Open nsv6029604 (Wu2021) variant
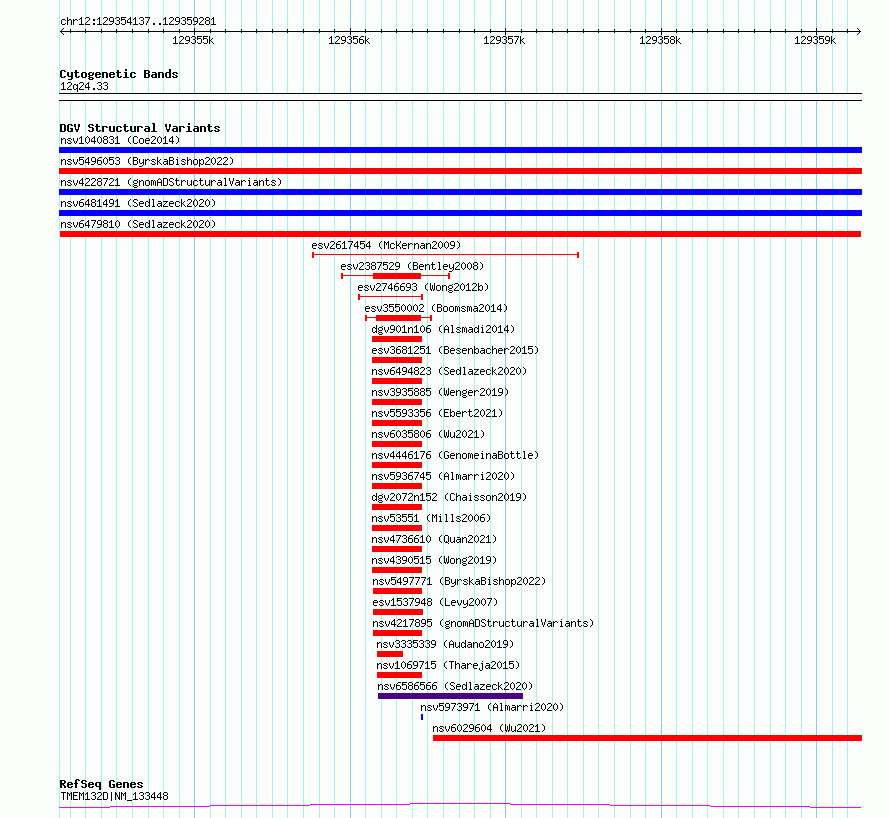890x818 pixels. [x=489, y=728]
